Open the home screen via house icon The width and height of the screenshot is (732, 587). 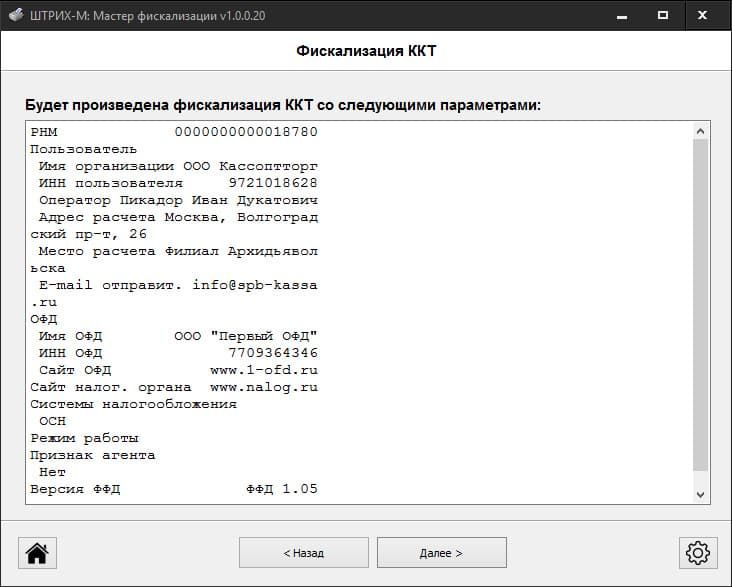click(37, 553)
